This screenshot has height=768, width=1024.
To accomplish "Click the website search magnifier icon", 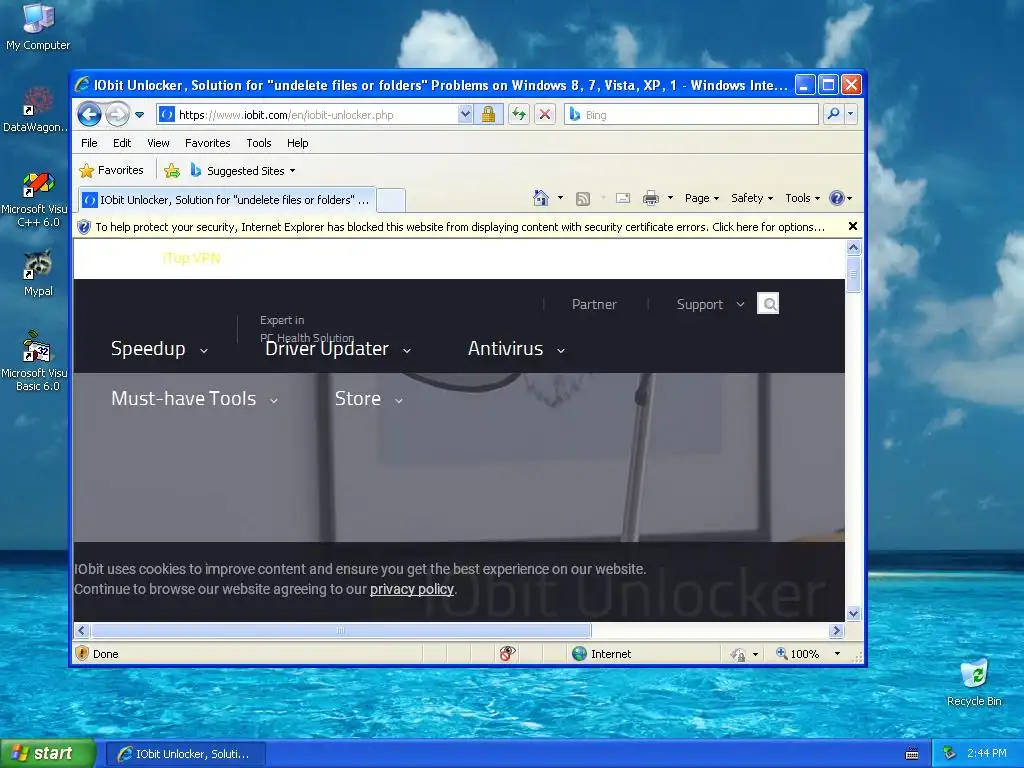I will click(768, 304).
